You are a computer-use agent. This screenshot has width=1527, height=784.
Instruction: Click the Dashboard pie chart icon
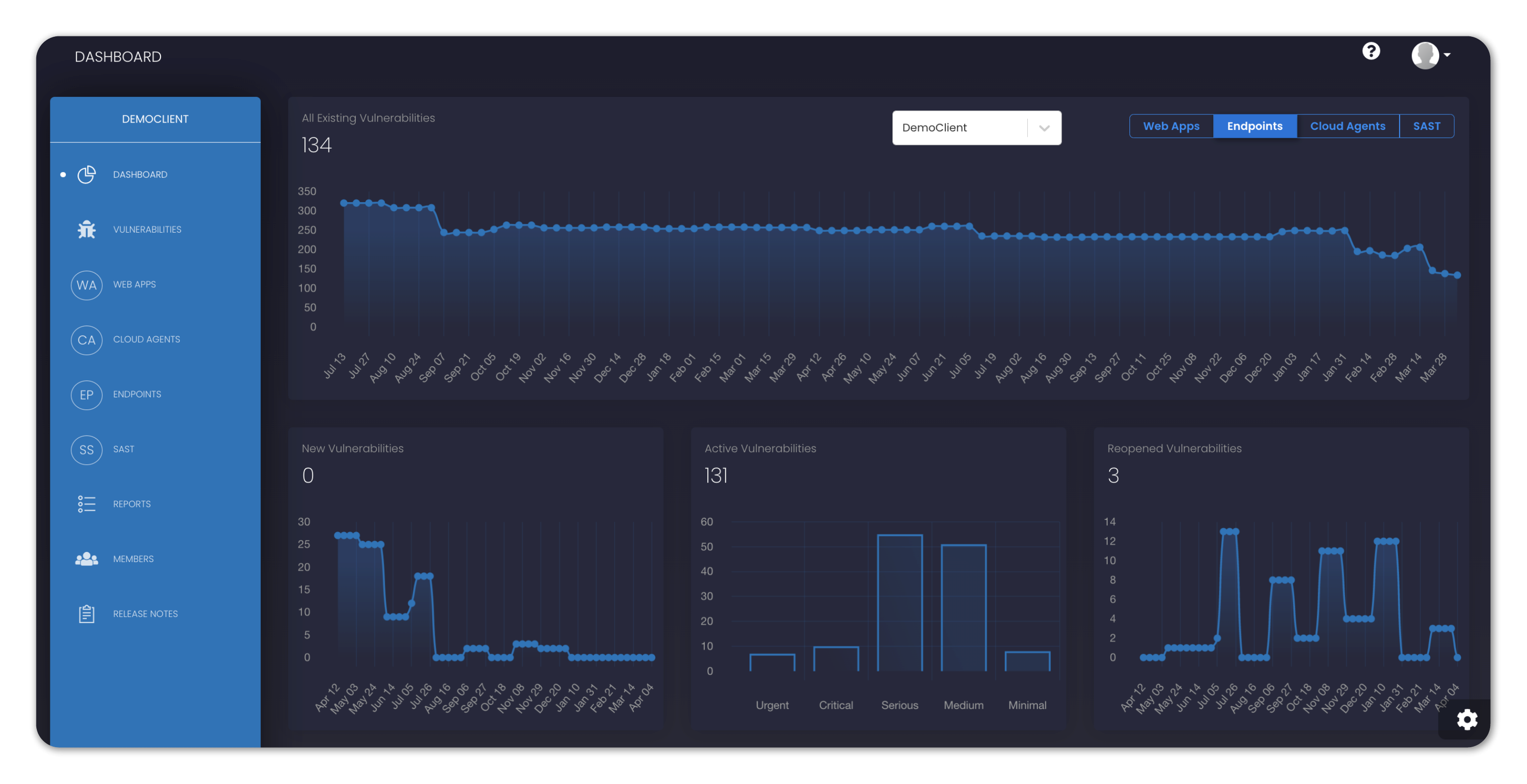point(87,174)
